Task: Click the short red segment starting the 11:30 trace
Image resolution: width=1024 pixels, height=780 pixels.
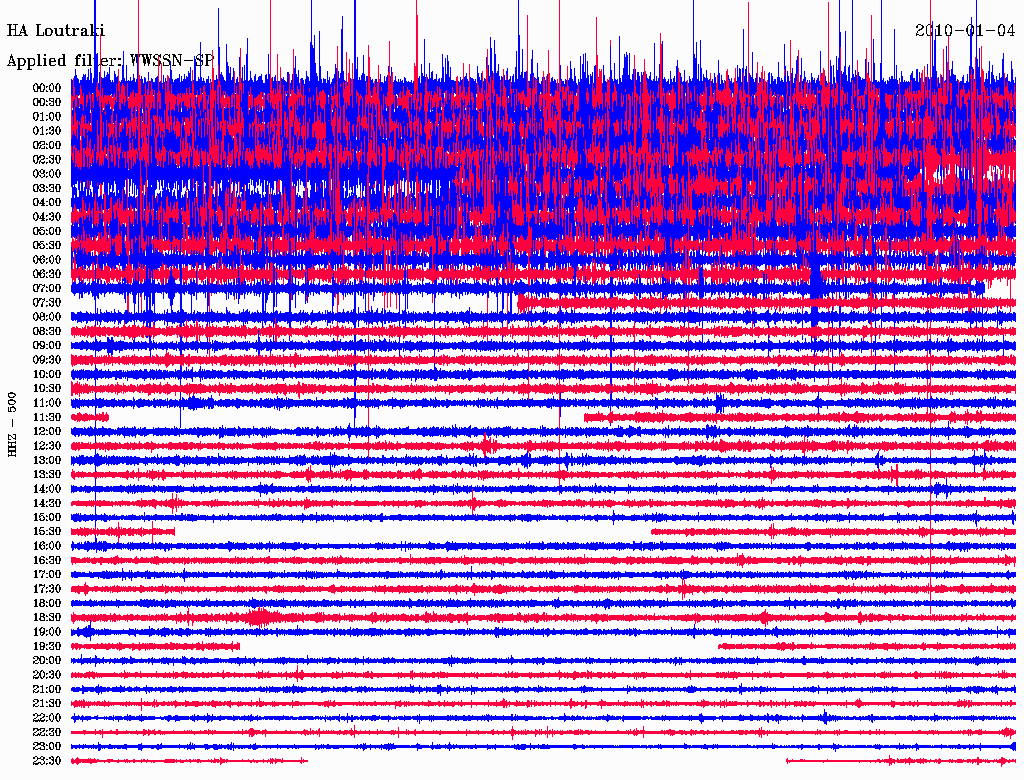Action: coord(90,417)
